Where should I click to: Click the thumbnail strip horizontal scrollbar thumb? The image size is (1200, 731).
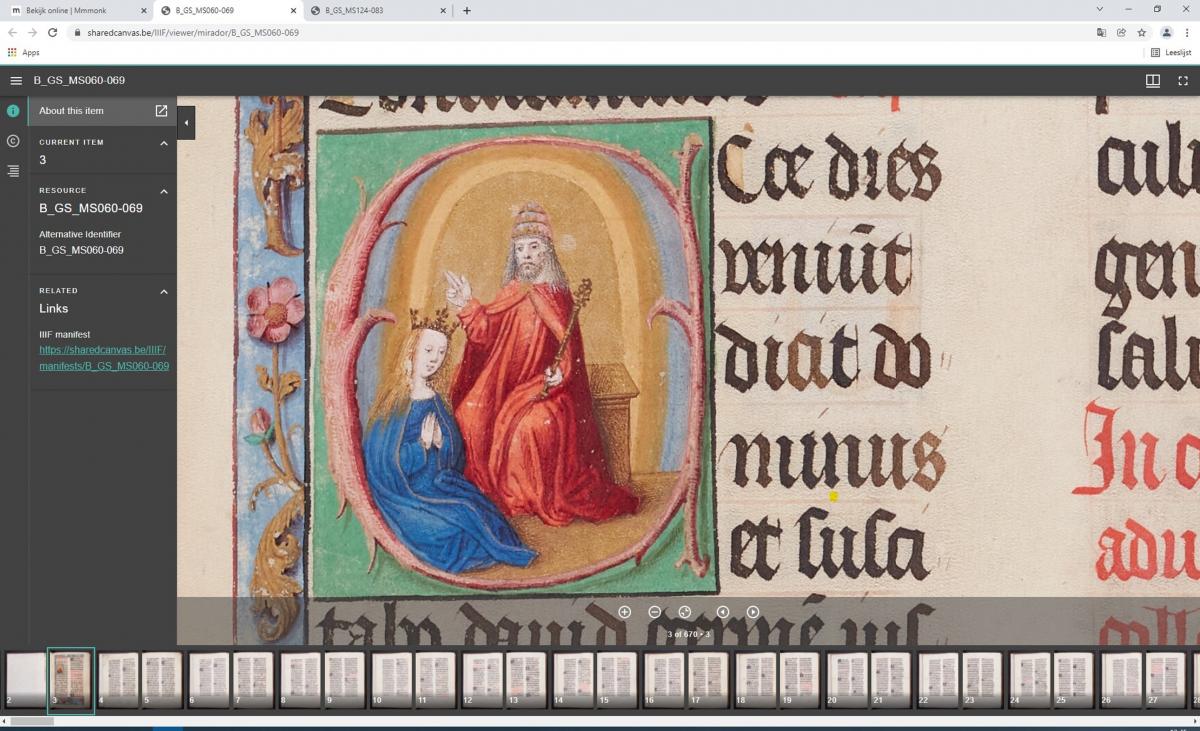32,721
